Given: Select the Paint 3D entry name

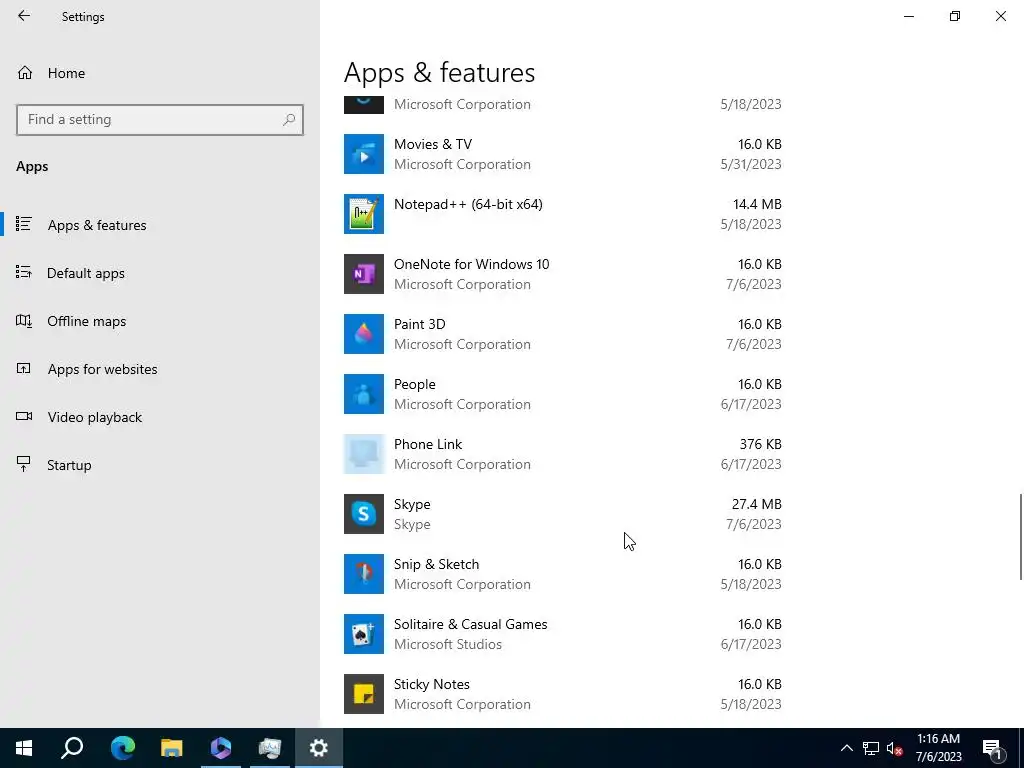Looking at the screenshot, I should pyautogui.click(x=419, y=325).
